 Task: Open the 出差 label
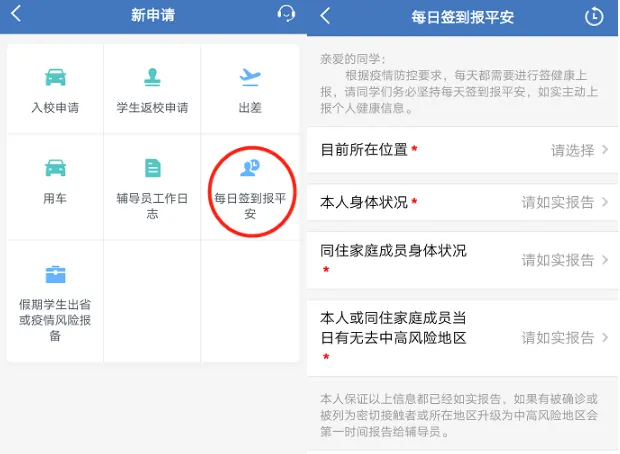[x=250, y=108]
